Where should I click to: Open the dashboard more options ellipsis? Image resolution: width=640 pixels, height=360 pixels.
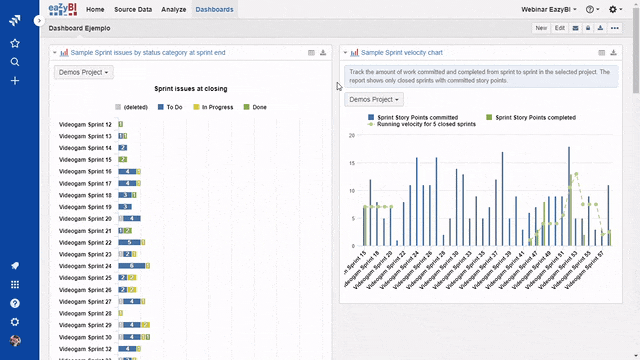615,28
